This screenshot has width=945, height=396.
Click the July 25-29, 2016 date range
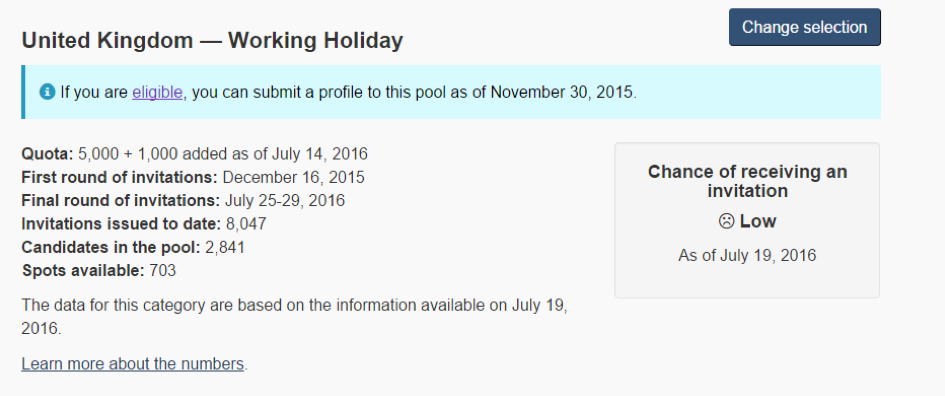pos(285,200)
